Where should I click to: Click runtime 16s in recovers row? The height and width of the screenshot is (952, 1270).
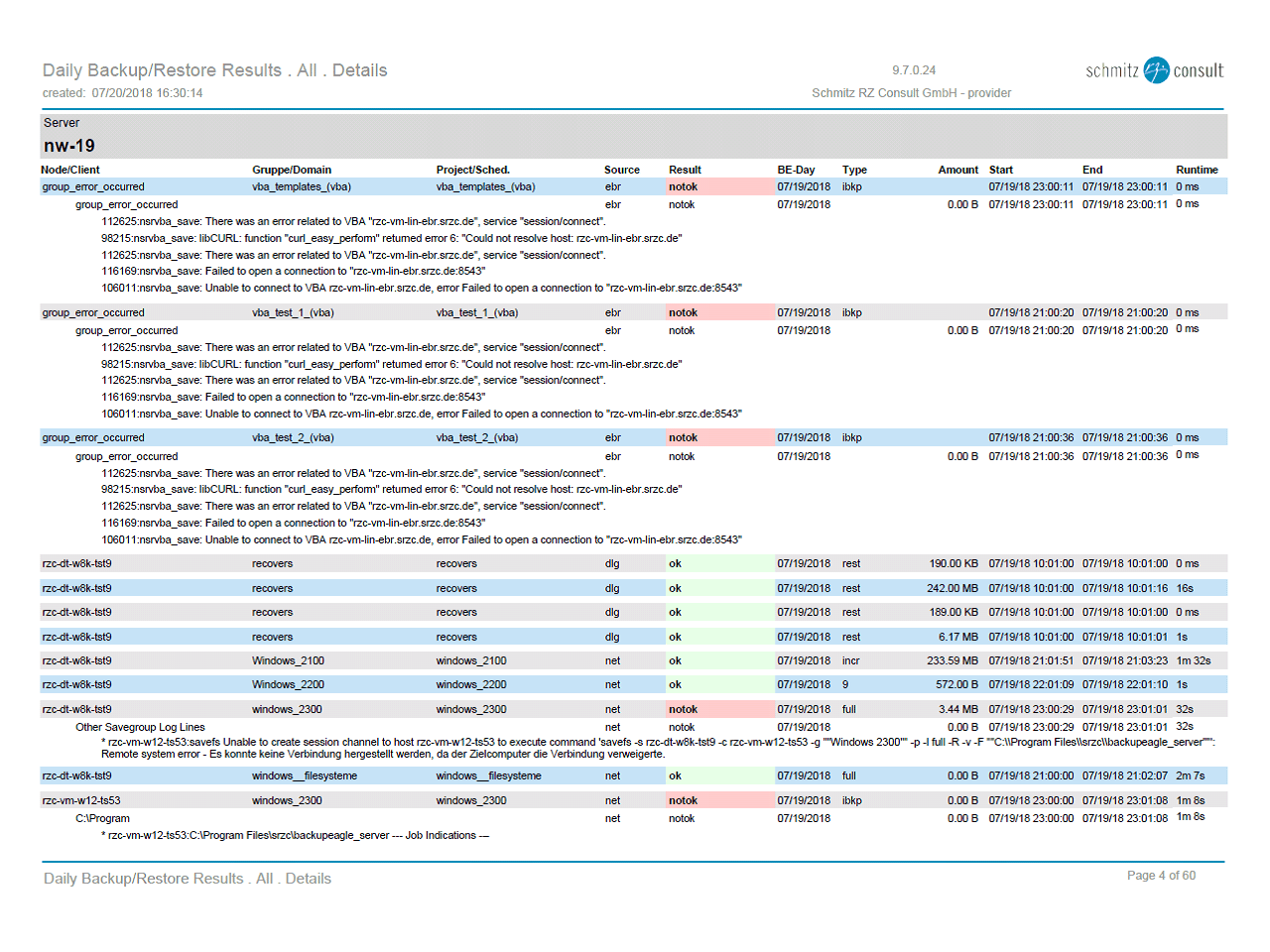coord(1185,588)
